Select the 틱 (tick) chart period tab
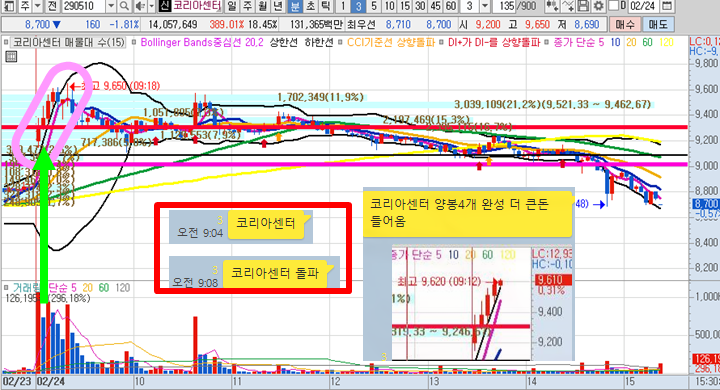The image size is (720, 390). 326,6
